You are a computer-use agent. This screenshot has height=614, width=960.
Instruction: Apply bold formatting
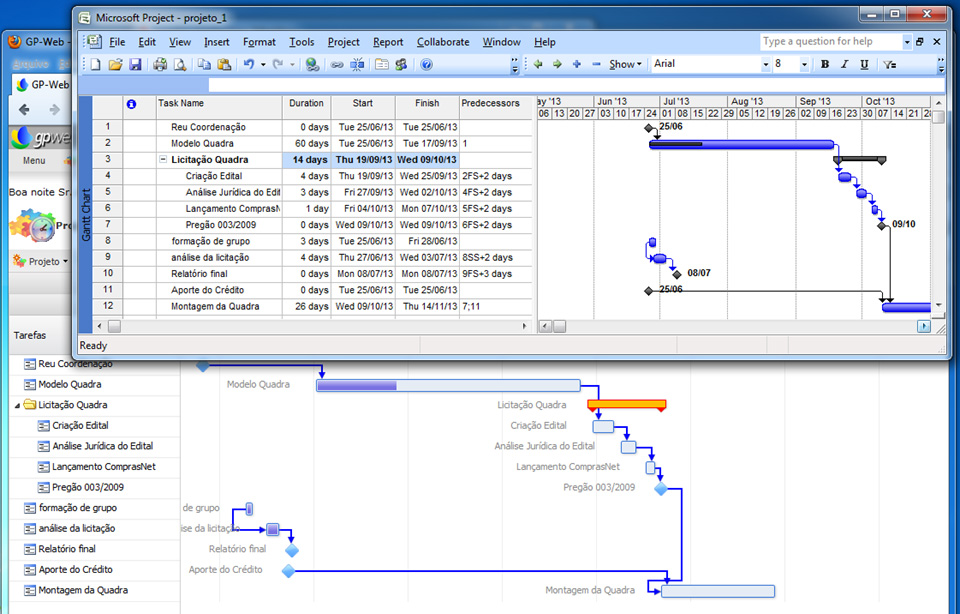point(825,64)
